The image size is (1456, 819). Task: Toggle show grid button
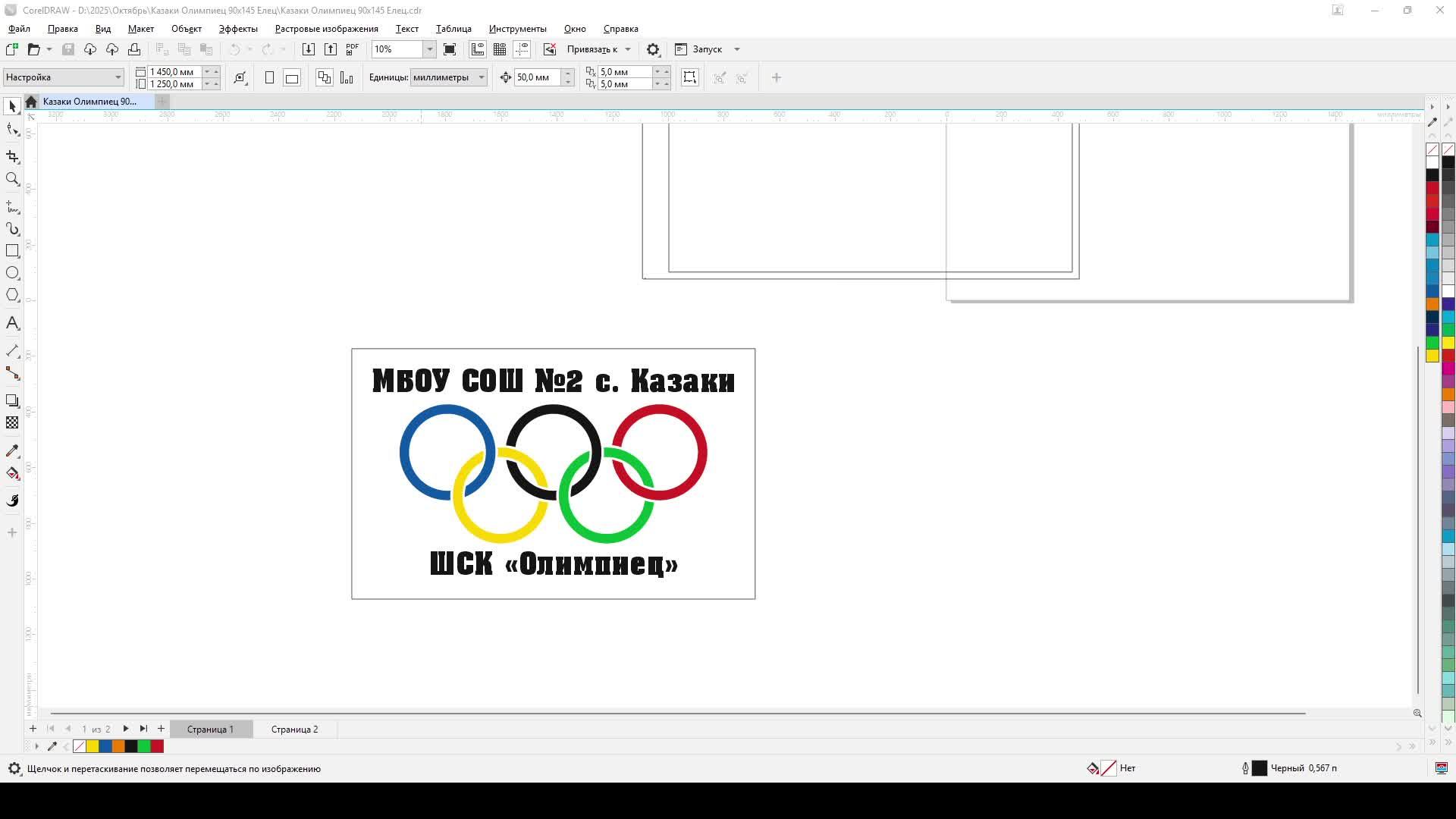click(x=500, y=49)
